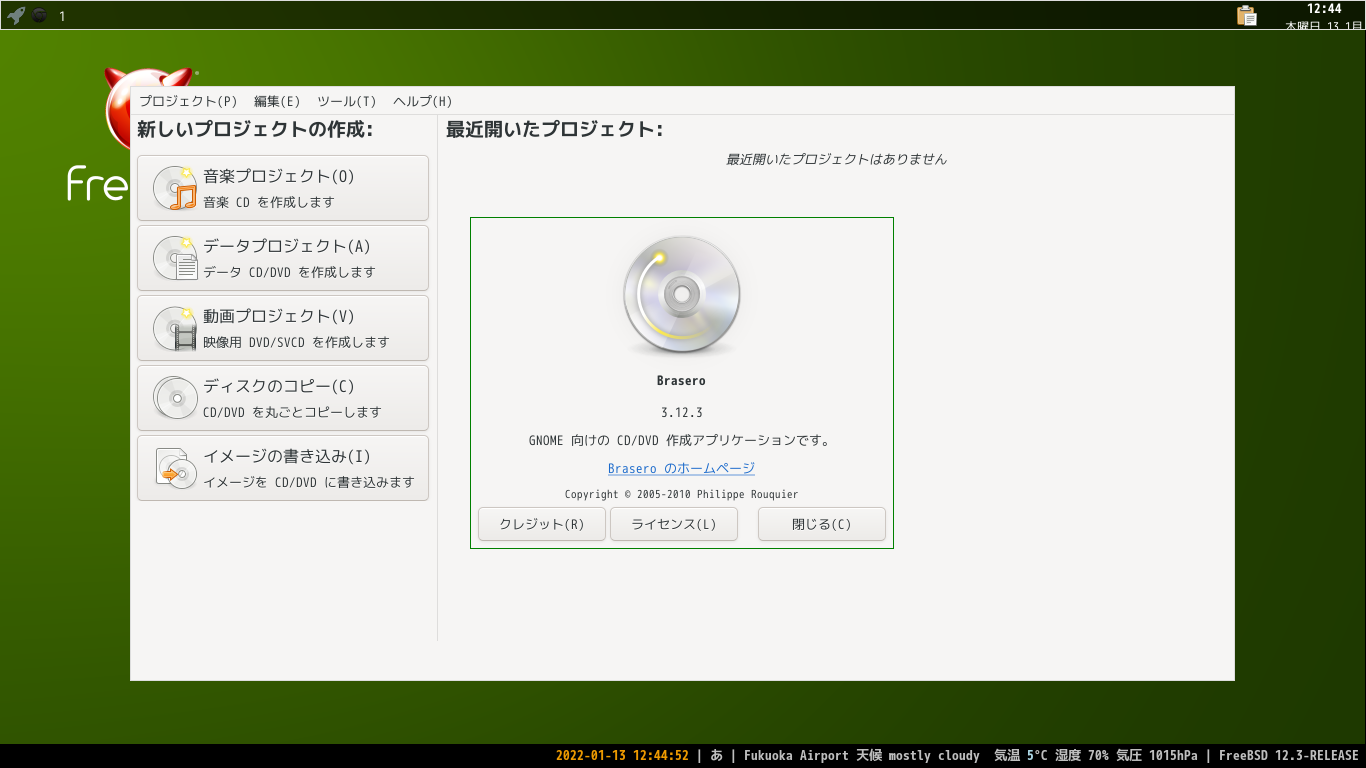Click the music project disc icon

(175, 188)
